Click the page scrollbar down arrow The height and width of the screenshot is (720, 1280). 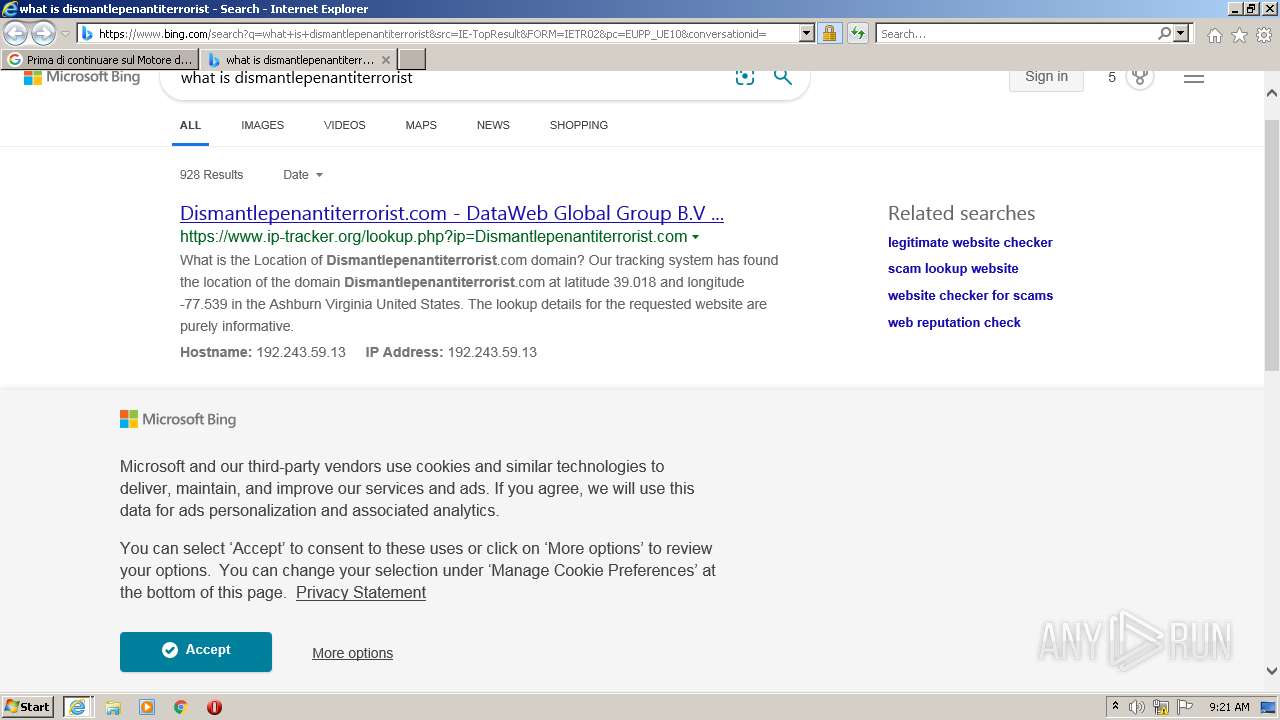click(1272, 671)
